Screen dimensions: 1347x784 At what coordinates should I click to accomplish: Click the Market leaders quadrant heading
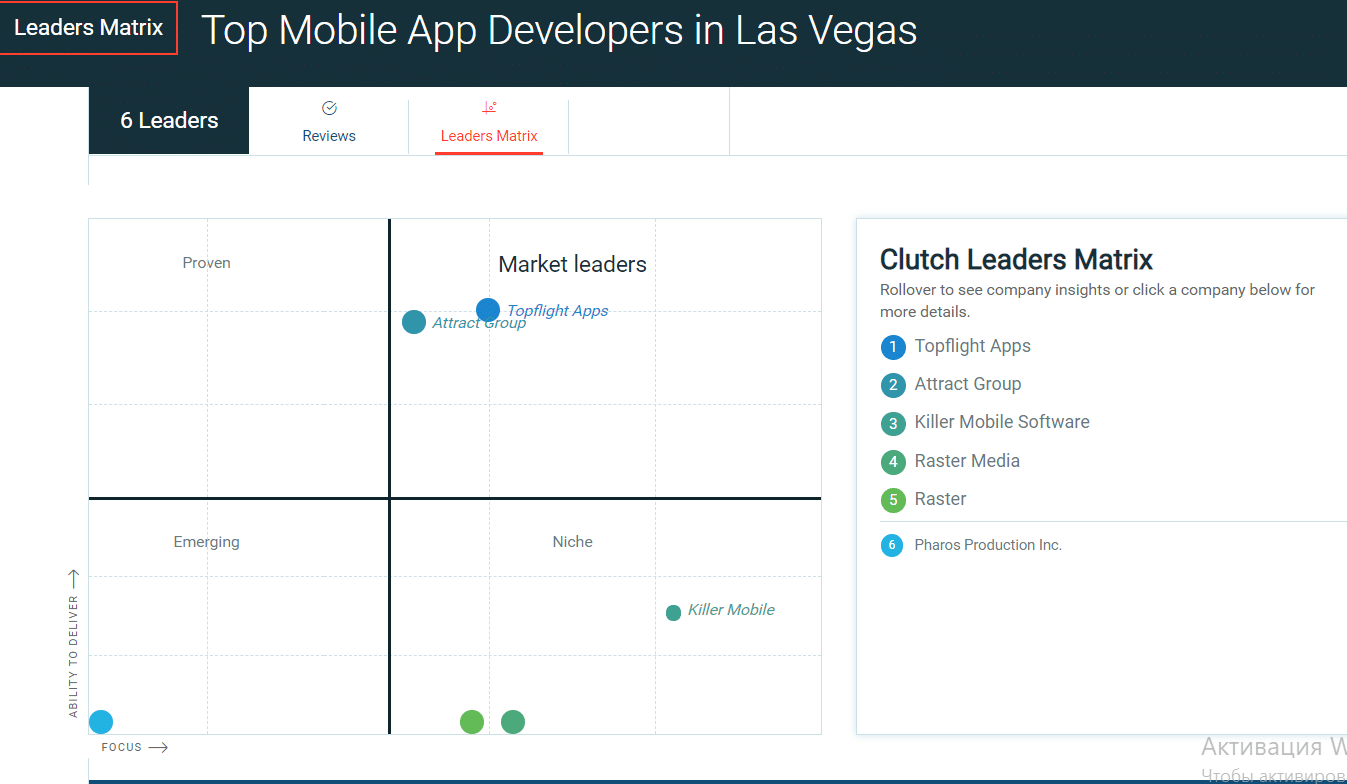[x=572, y=264]
